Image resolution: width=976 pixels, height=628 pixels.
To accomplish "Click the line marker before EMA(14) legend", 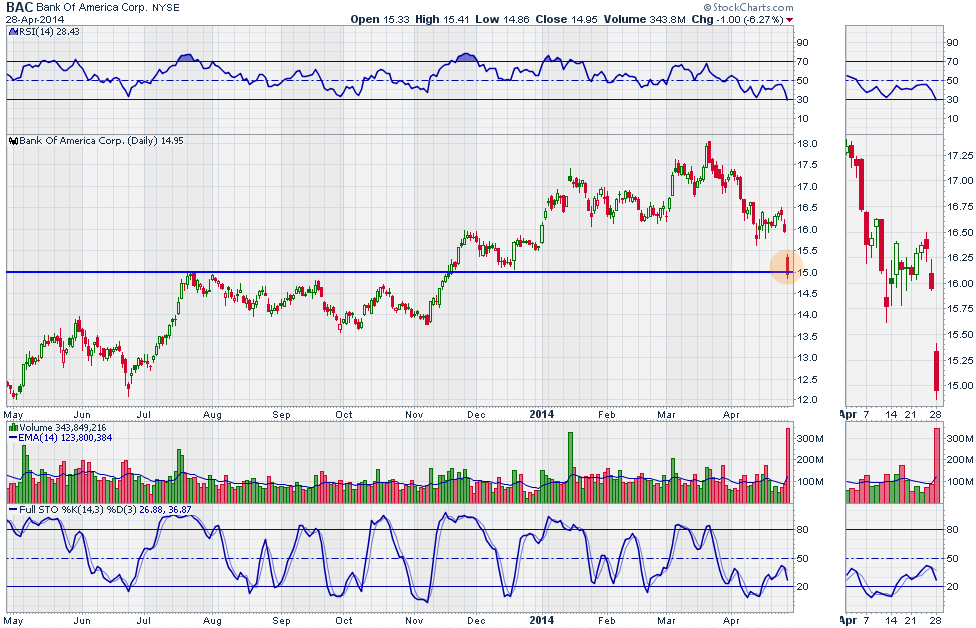I will 13,438.
